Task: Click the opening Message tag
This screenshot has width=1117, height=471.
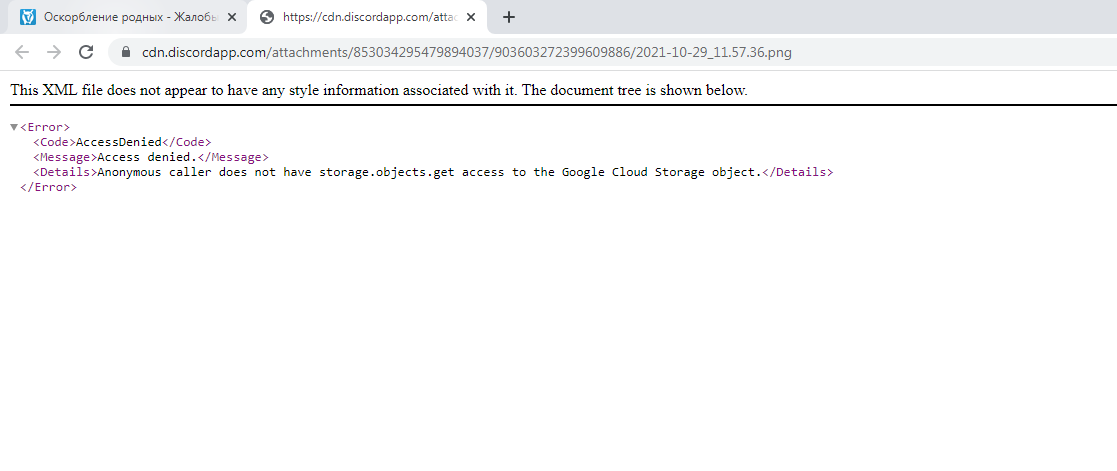Action: pyautogui.click(x=64, y=157)
